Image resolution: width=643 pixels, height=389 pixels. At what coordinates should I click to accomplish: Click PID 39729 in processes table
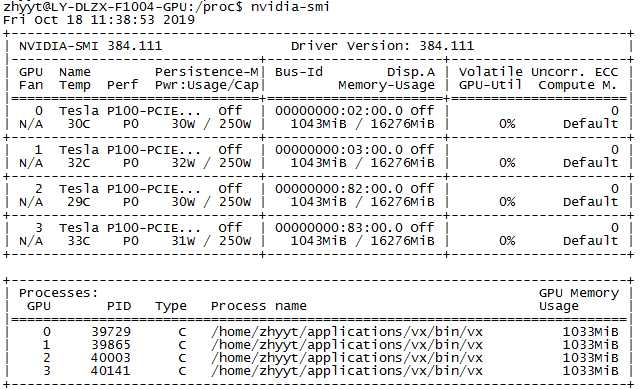[x=111, y=331]
